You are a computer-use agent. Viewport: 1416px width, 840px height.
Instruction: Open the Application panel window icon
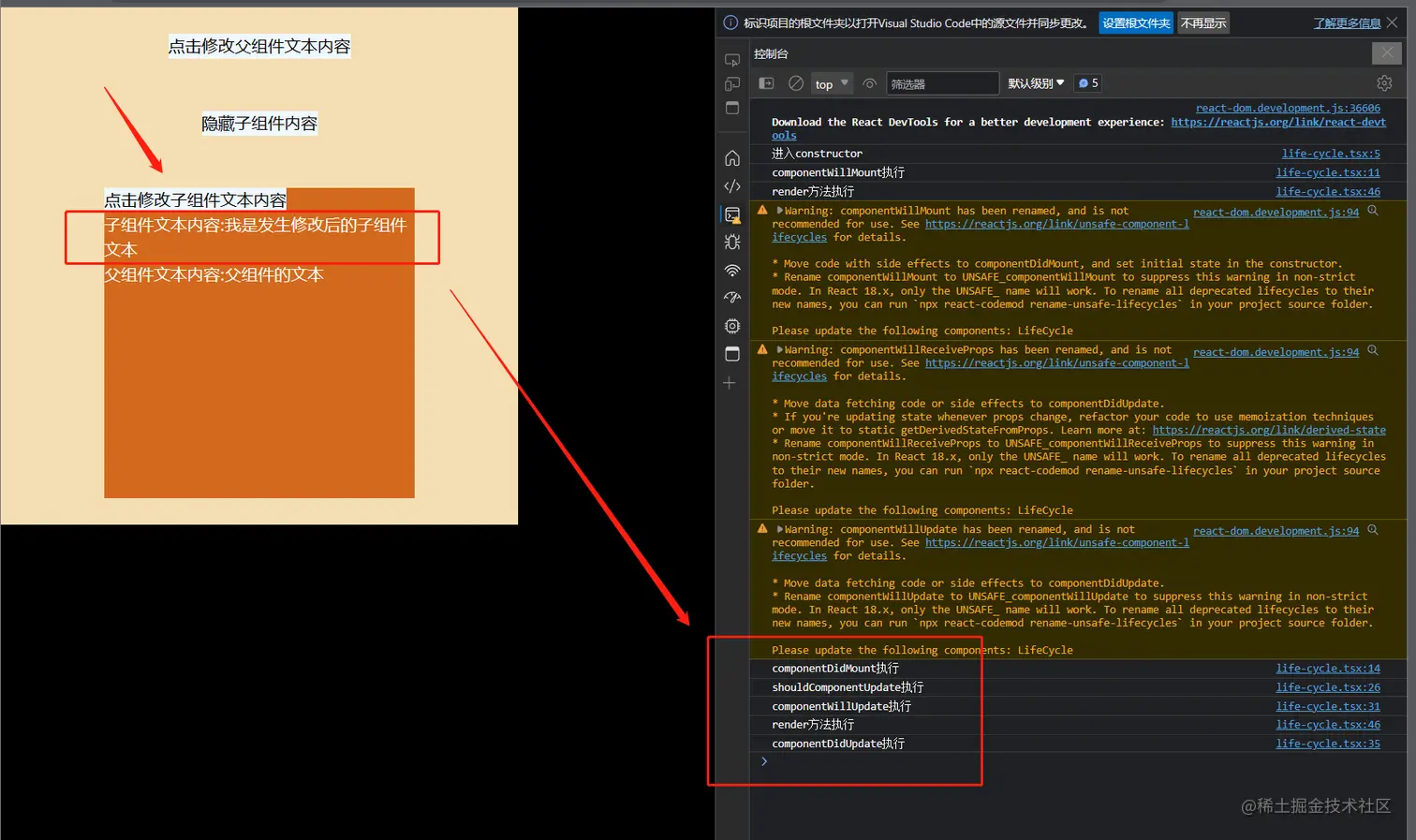point(732,354)
